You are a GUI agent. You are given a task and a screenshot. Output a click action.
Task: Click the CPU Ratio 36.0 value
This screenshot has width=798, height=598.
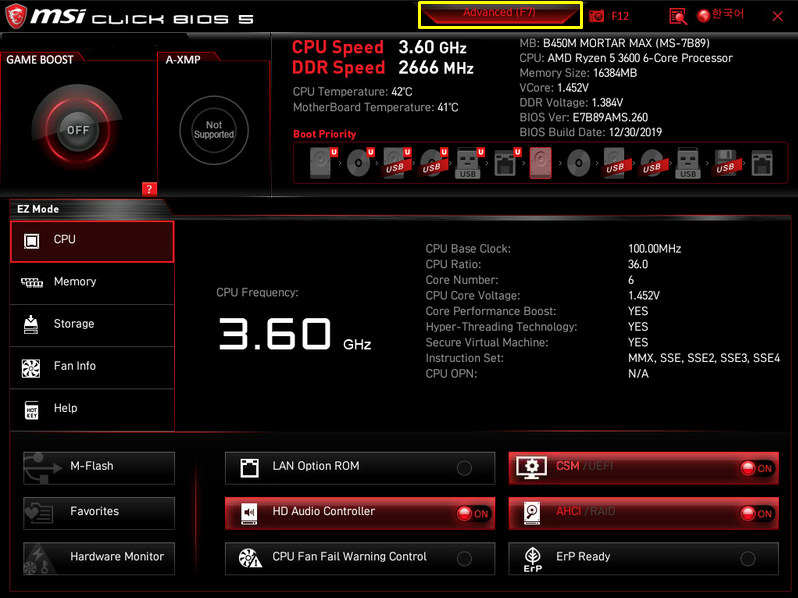[638, 264]
